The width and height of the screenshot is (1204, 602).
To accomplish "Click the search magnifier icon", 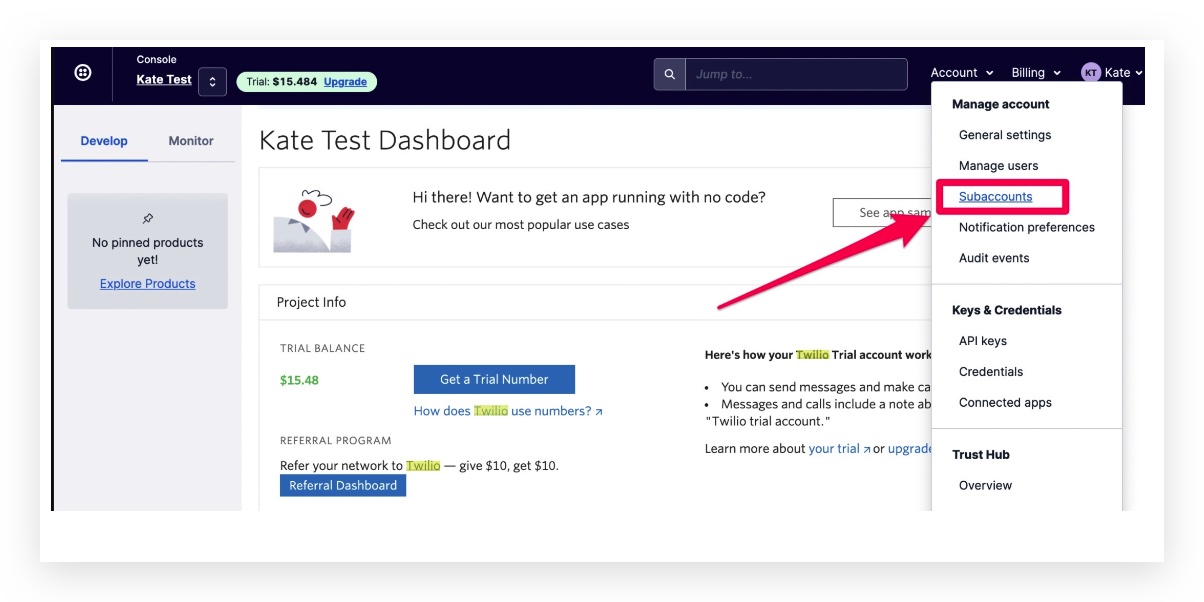I will tap(670, 74).
